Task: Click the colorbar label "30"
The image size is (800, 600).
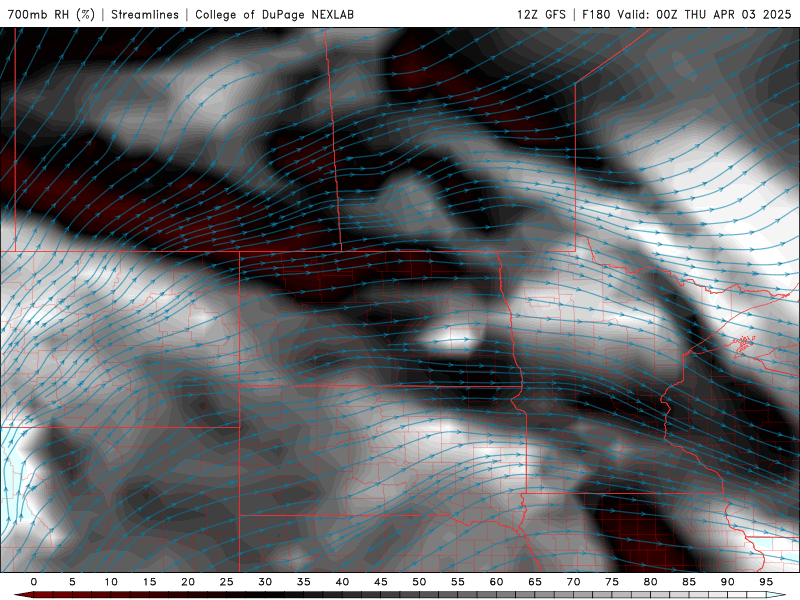Action: point(265,582)
